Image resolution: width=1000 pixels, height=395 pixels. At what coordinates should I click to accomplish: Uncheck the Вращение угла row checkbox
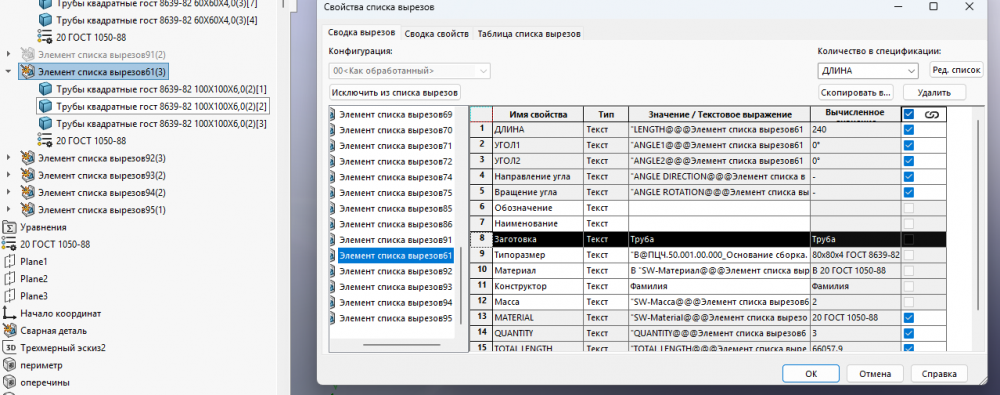(909, 192)
